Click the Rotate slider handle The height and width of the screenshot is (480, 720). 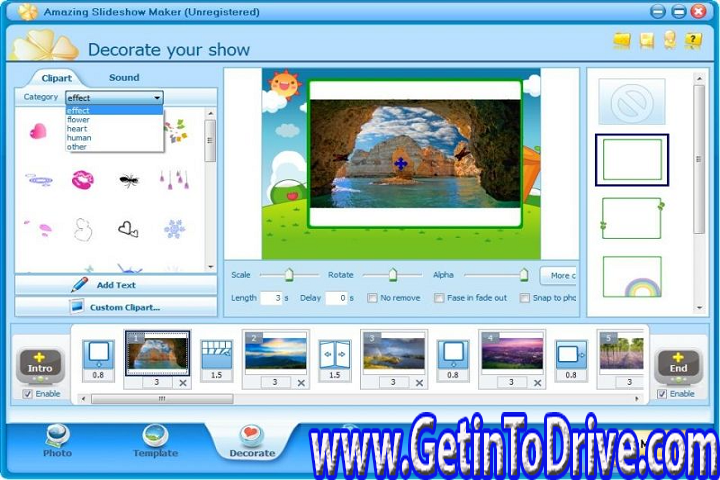pos(393,275)
